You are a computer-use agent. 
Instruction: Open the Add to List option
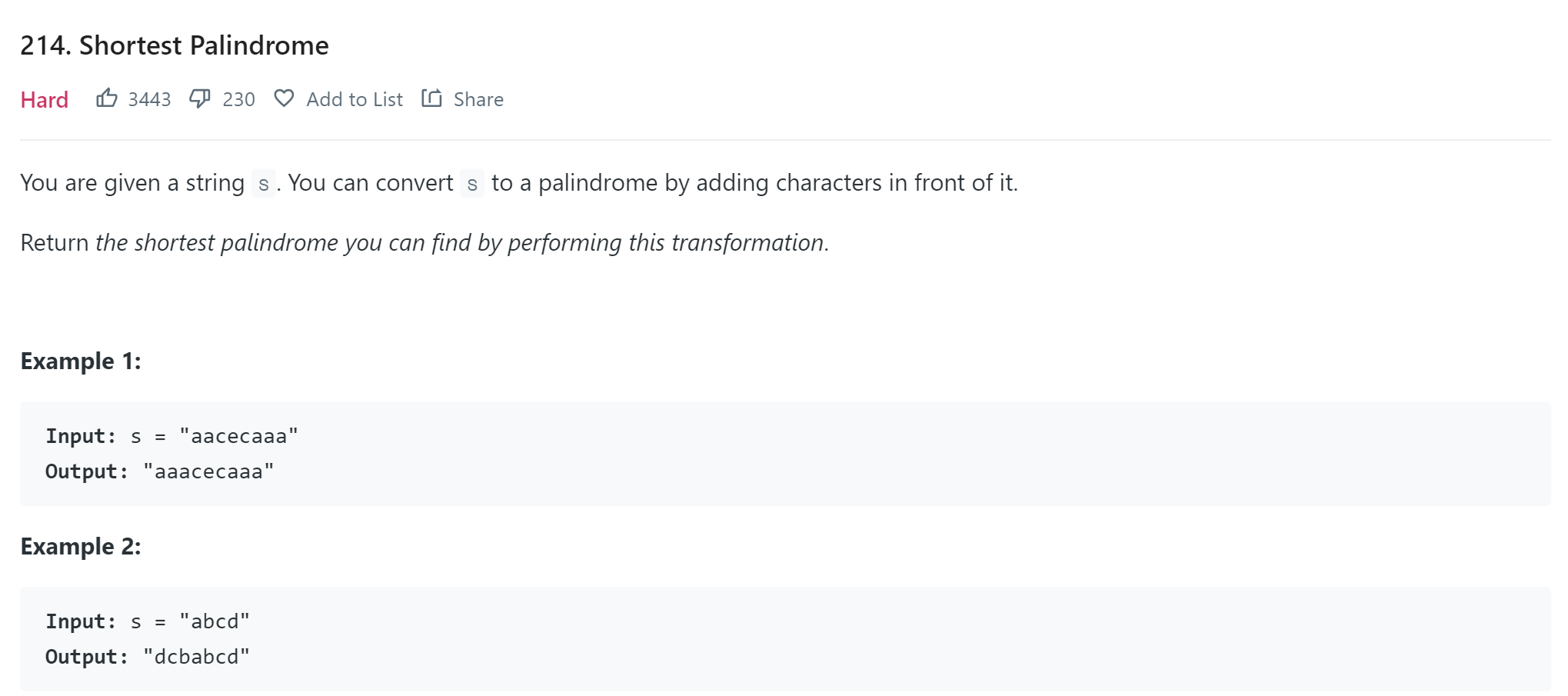point(354,99)
